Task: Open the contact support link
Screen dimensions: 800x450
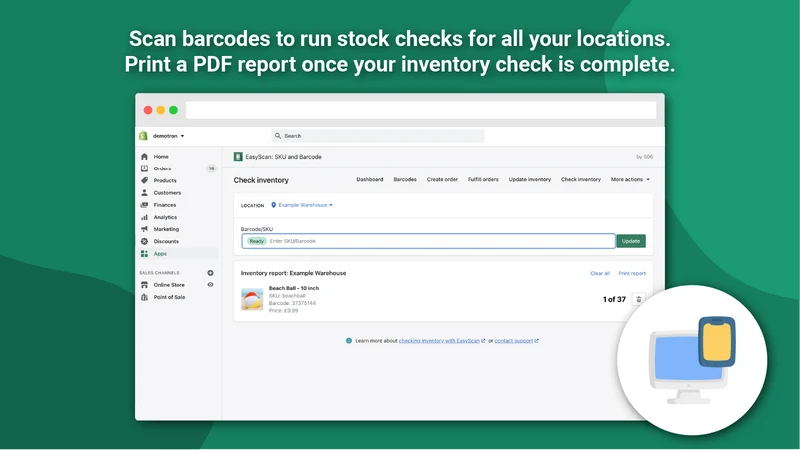Action: pos(516,341)
